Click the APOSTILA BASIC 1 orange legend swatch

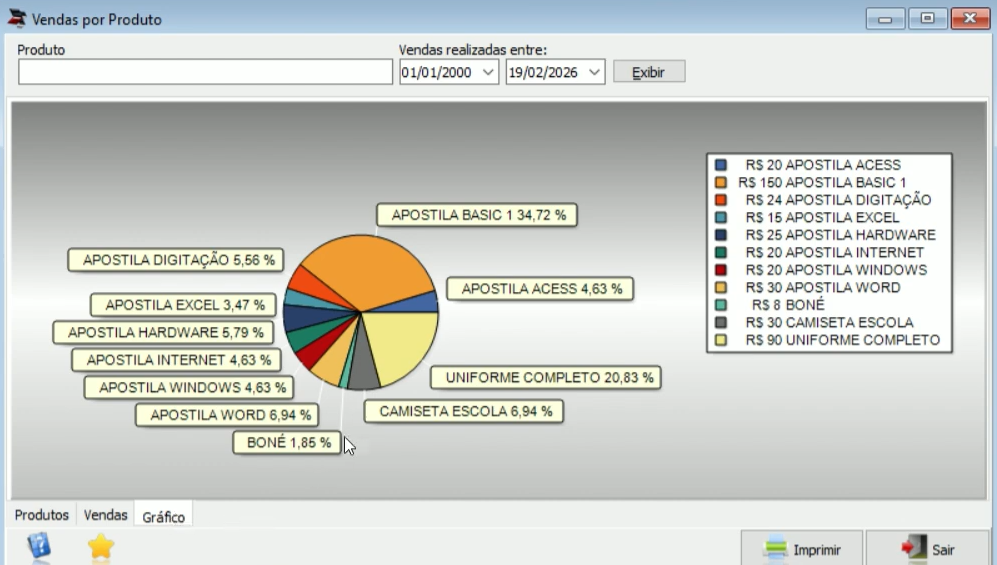pos(720,182)
